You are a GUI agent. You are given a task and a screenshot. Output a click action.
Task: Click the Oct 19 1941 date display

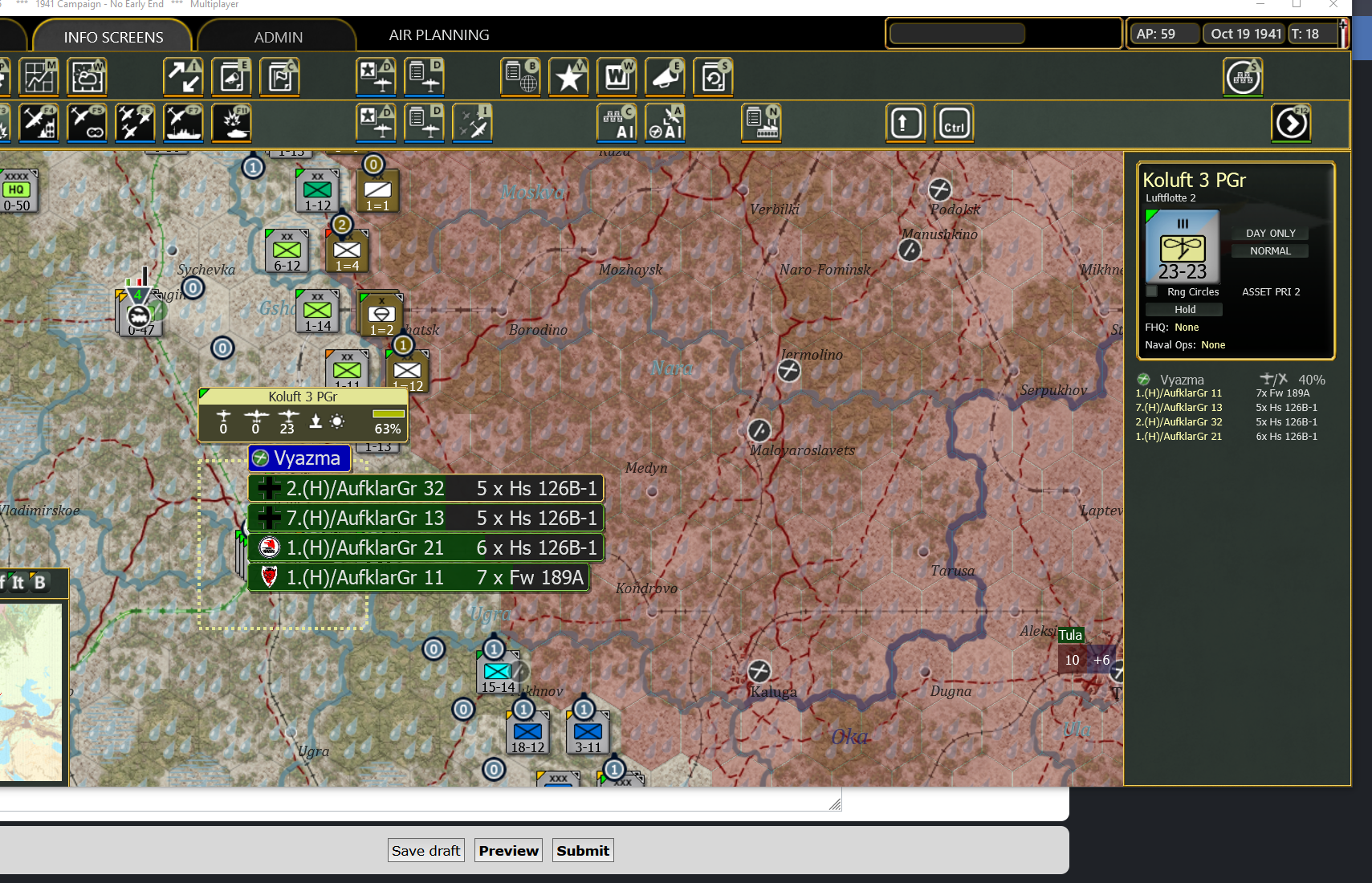pyautogui.click(x=1245, y=34)
